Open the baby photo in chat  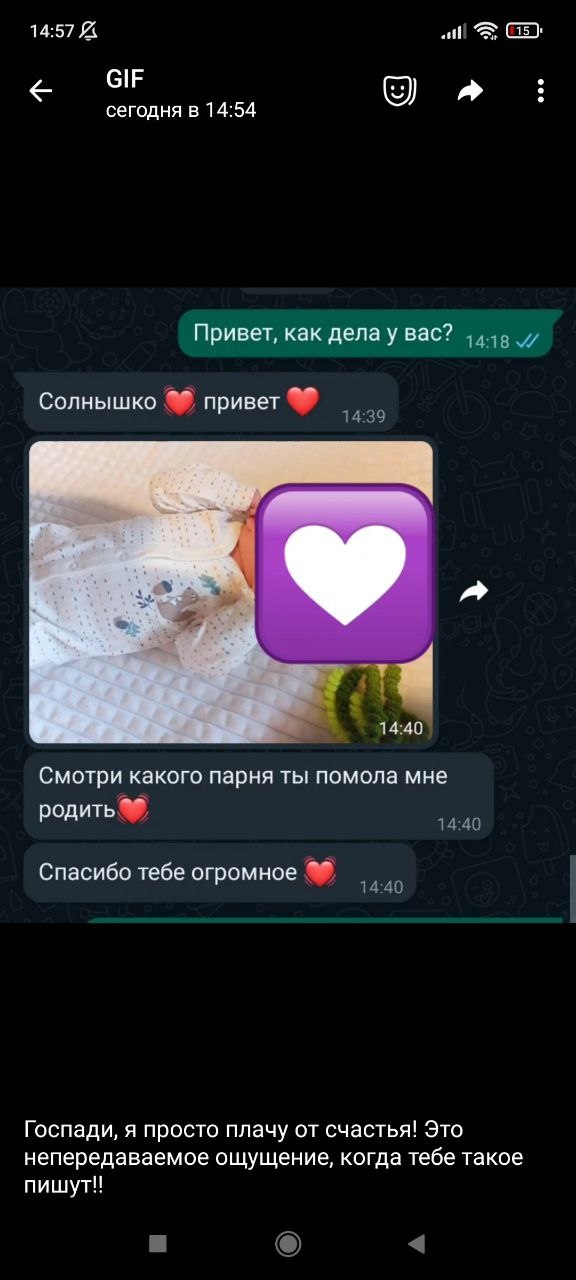tap(231, 592)
